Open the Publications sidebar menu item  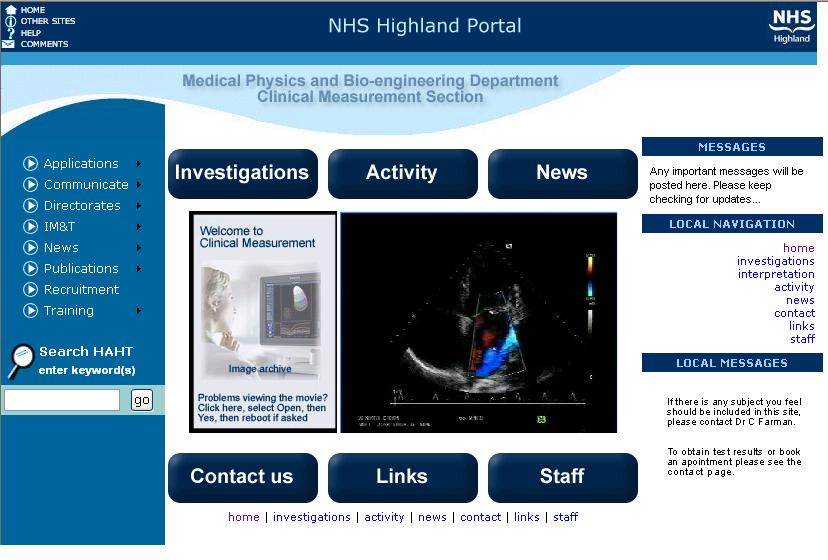(x=81, y=268)
